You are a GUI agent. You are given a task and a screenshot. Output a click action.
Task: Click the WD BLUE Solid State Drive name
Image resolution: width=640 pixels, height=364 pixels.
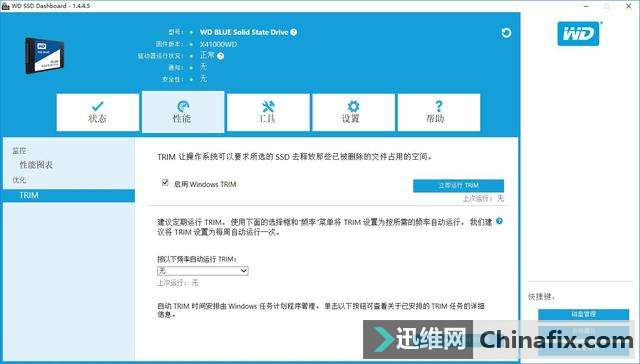pyautogui.click(x=244, y=32)
